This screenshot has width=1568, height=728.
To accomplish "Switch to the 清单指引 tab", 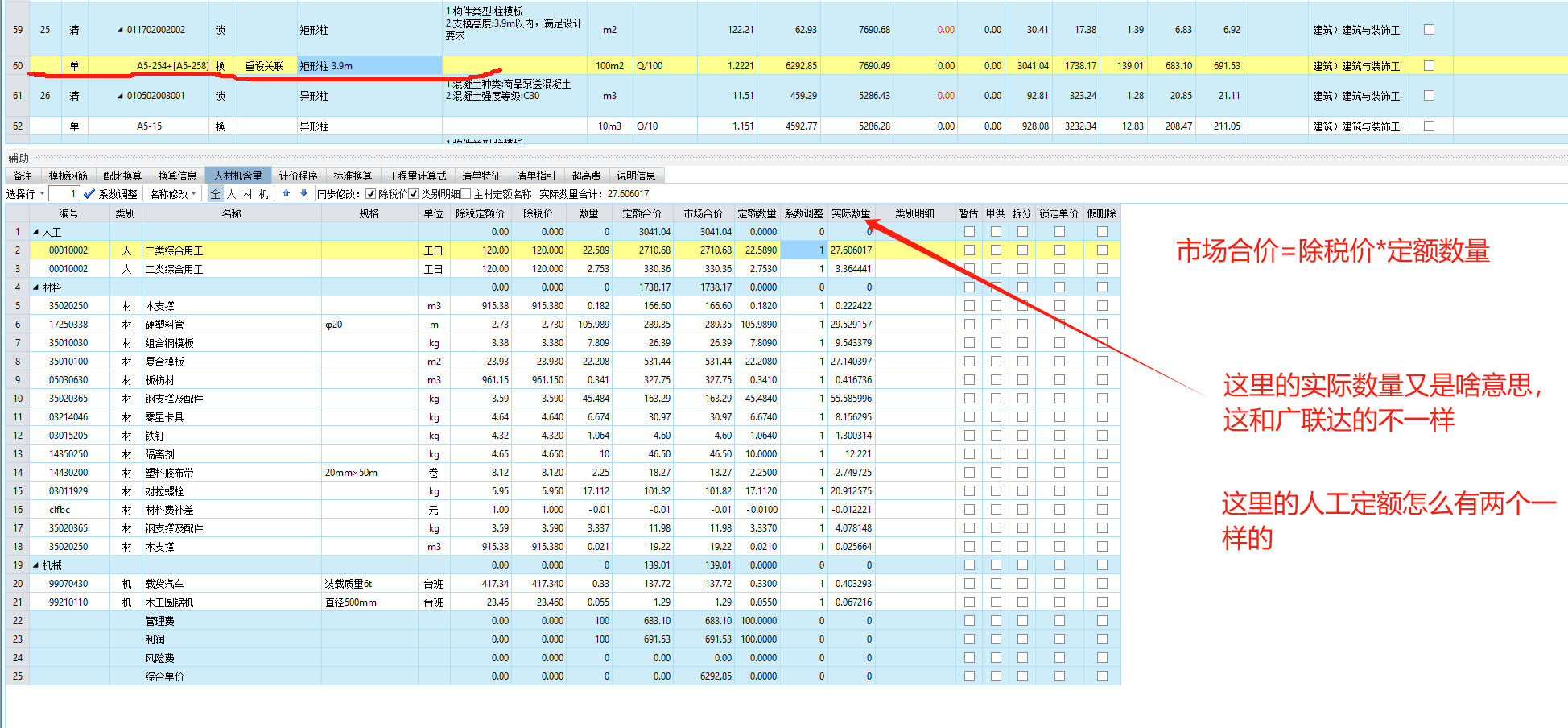I will [537, 176].
